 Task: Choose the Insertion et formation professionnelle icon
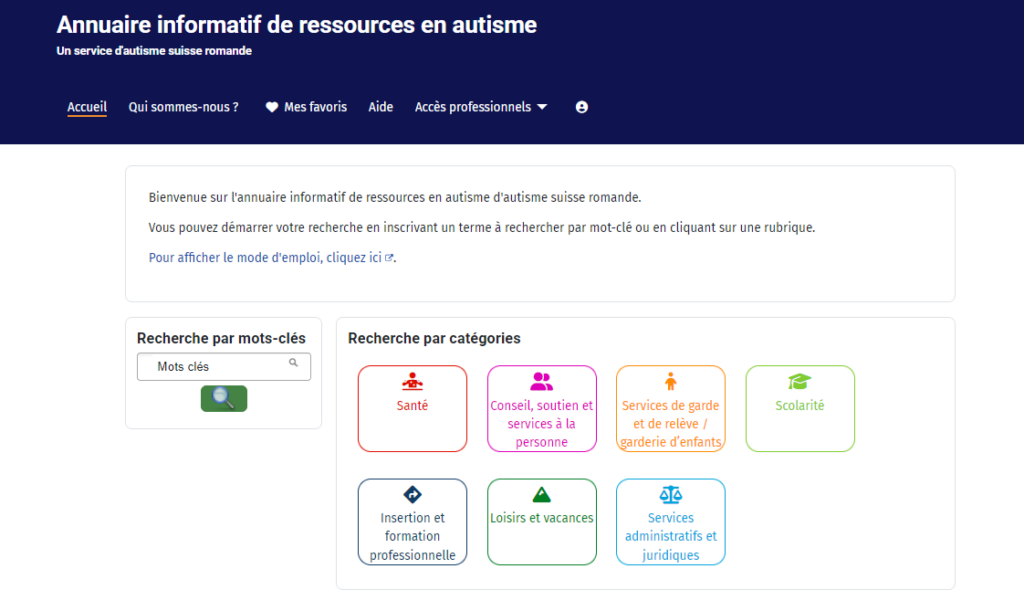(x=412, y=494)
